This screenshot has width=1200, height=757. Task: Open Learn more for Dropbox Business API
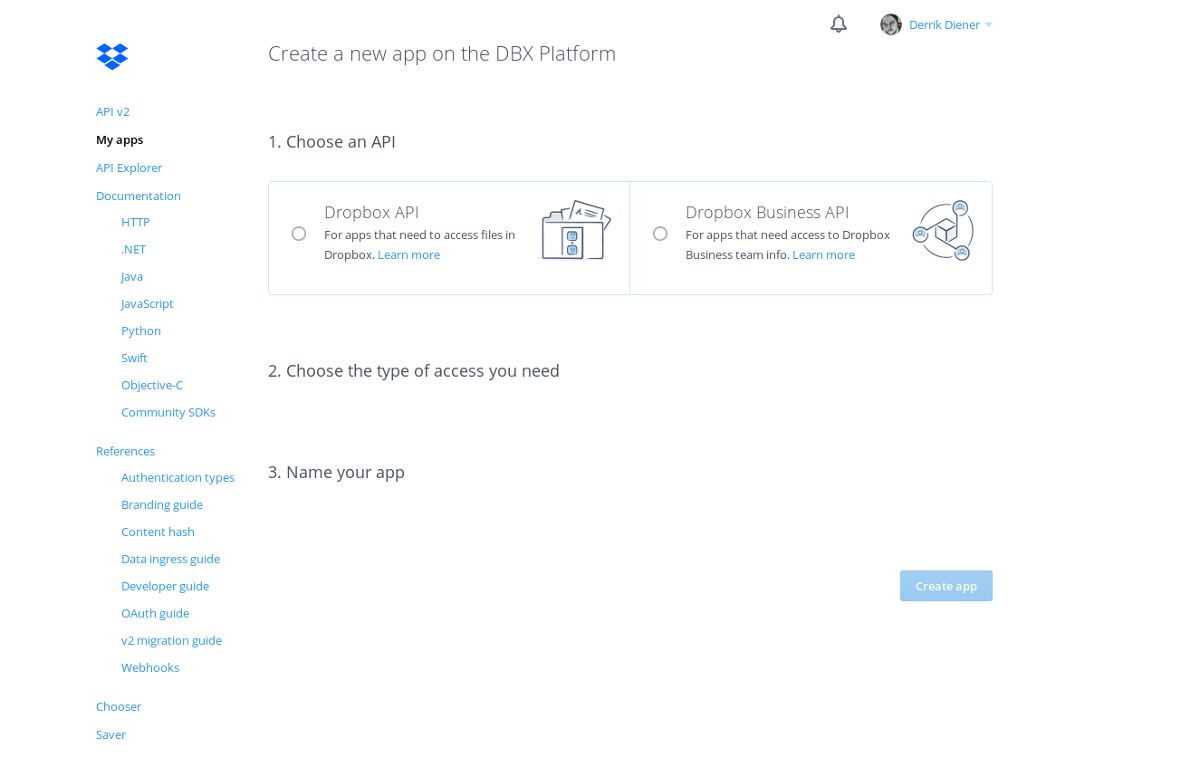coord(824,255)
